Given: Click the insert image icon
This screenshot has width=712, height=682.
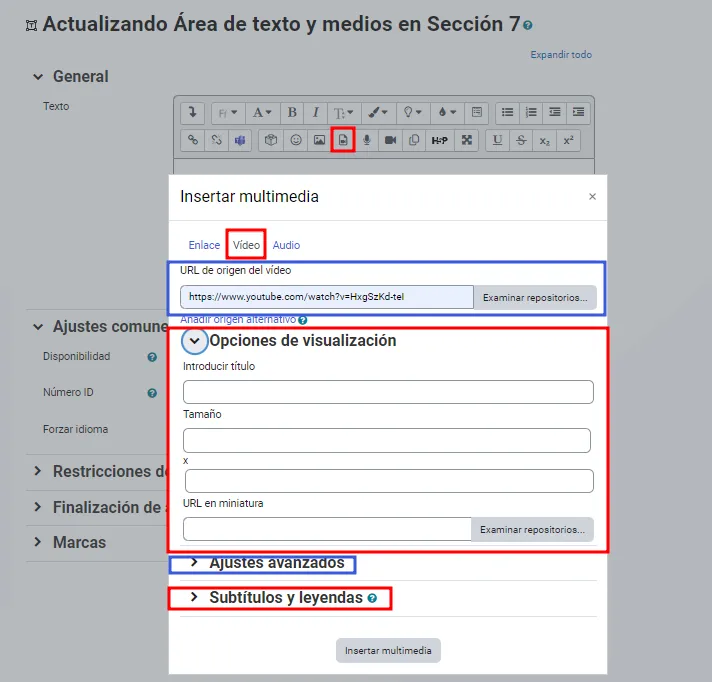Looking at the screenshot, I should tap(319, 141).
